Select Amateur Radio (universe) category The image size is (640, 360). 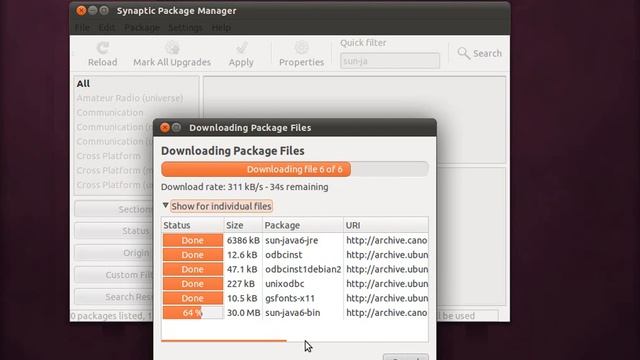click(130, 98)
